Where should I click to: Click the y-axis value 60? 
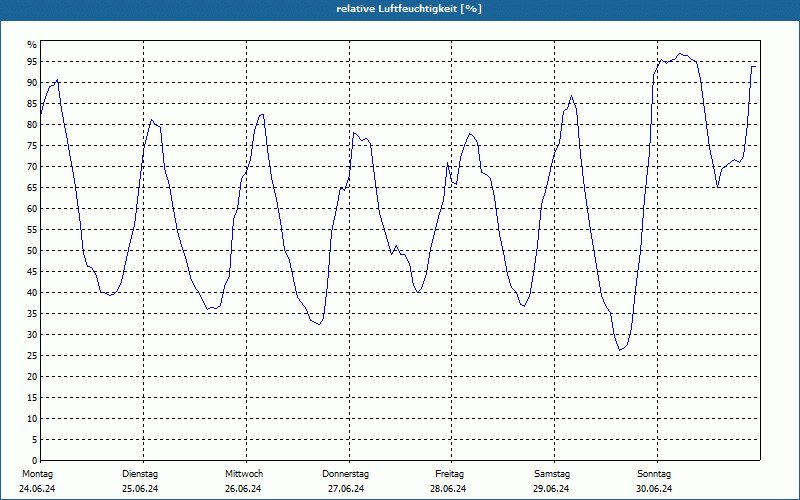(32, 209)
